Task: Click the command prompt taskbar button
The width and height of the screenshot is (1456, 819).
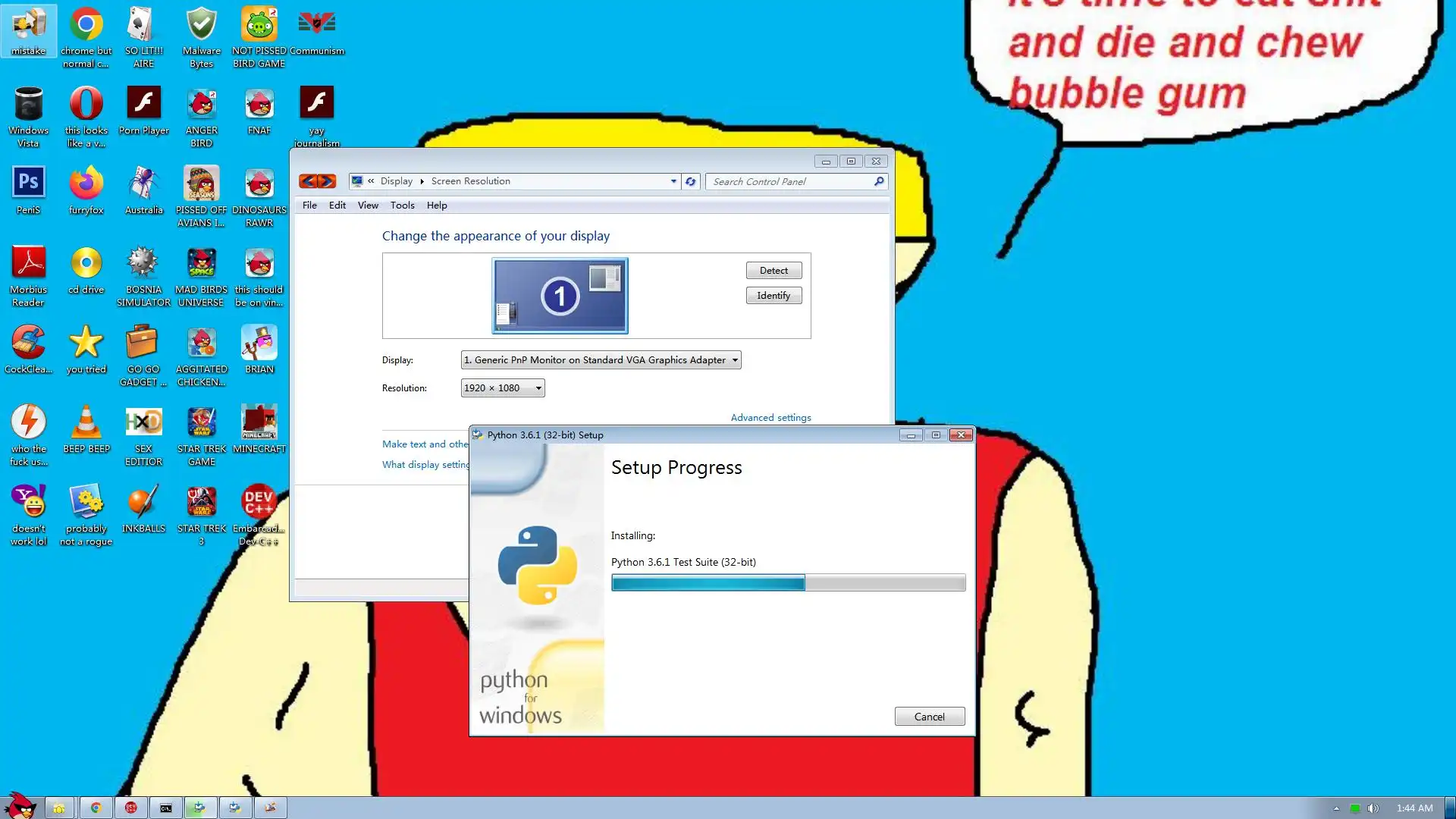Action: click(x=165, y=808)
